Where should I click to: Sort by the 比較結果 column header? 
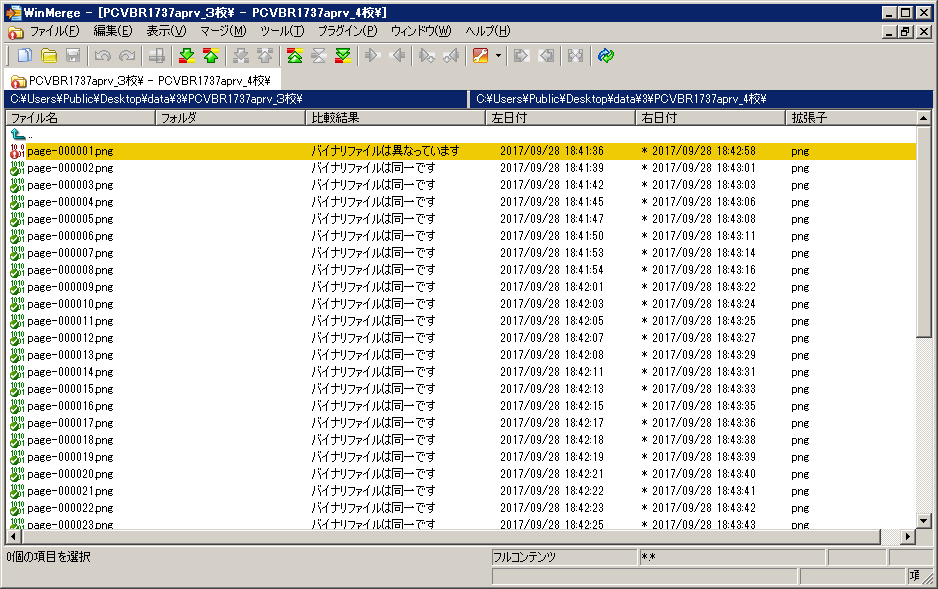(395, 118)
